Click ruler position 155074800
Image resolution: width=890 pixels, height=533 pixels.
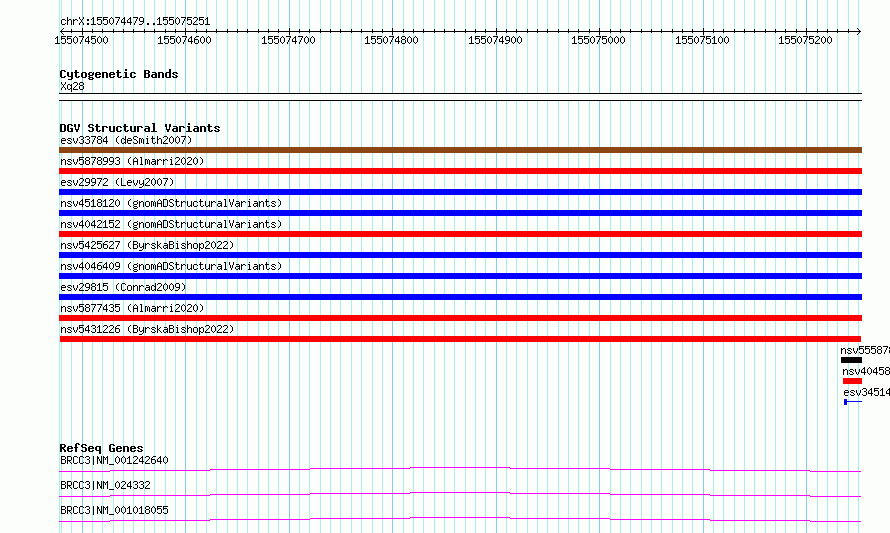click(x=392, y=40)
